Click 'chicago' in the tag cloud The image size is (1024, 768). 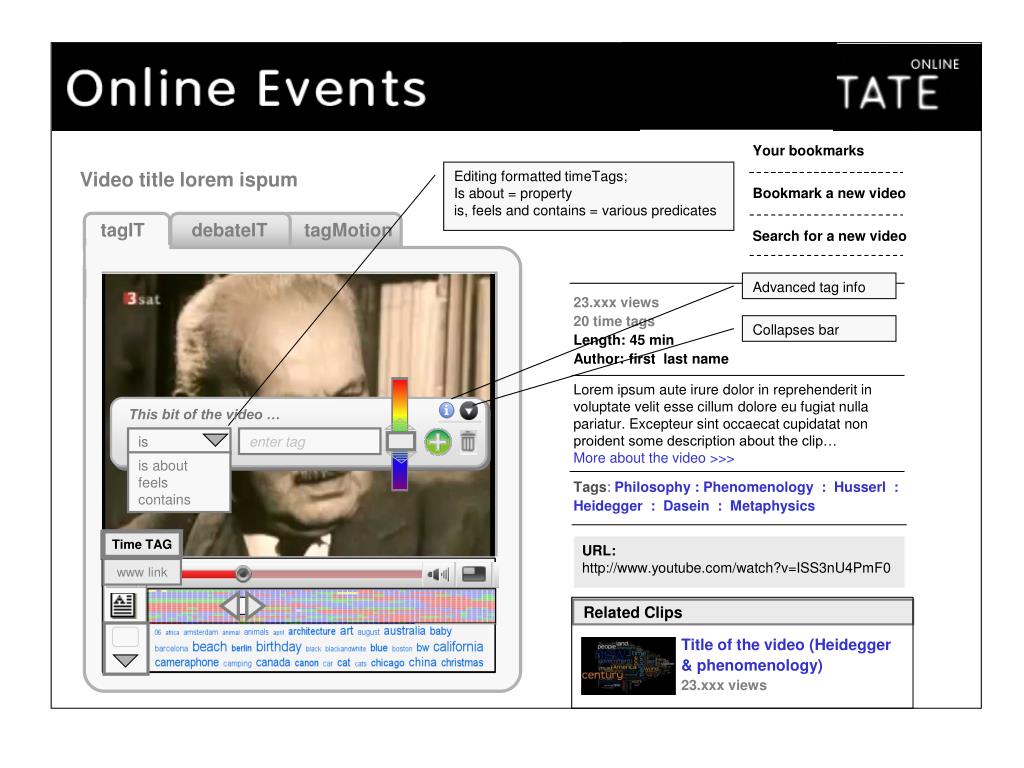click(x=387, y=663)
